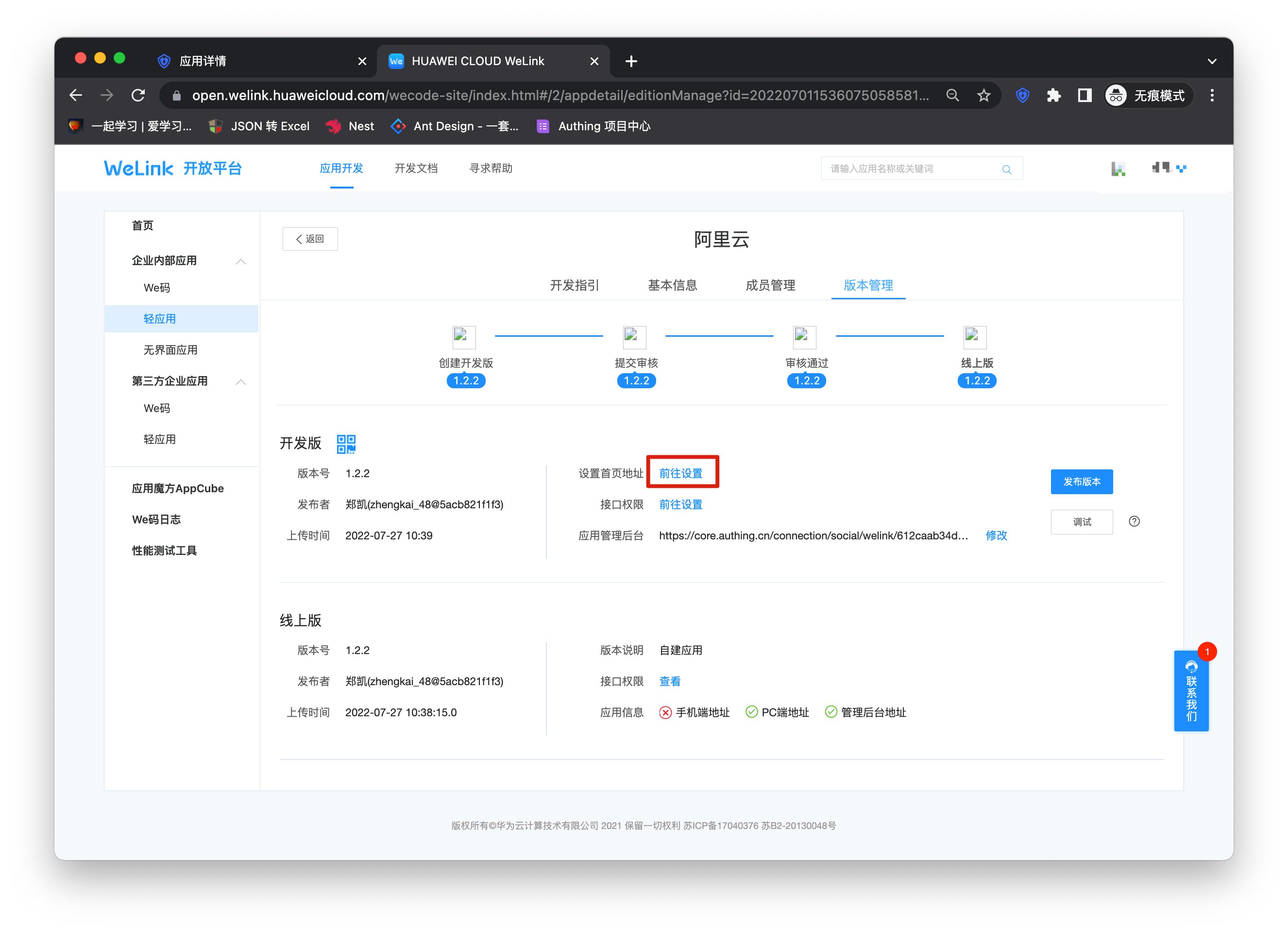This screenshot has width=1288, height=932.
Task: Open the browser extensions puzzle icon
Action: tap(1053, 95)
